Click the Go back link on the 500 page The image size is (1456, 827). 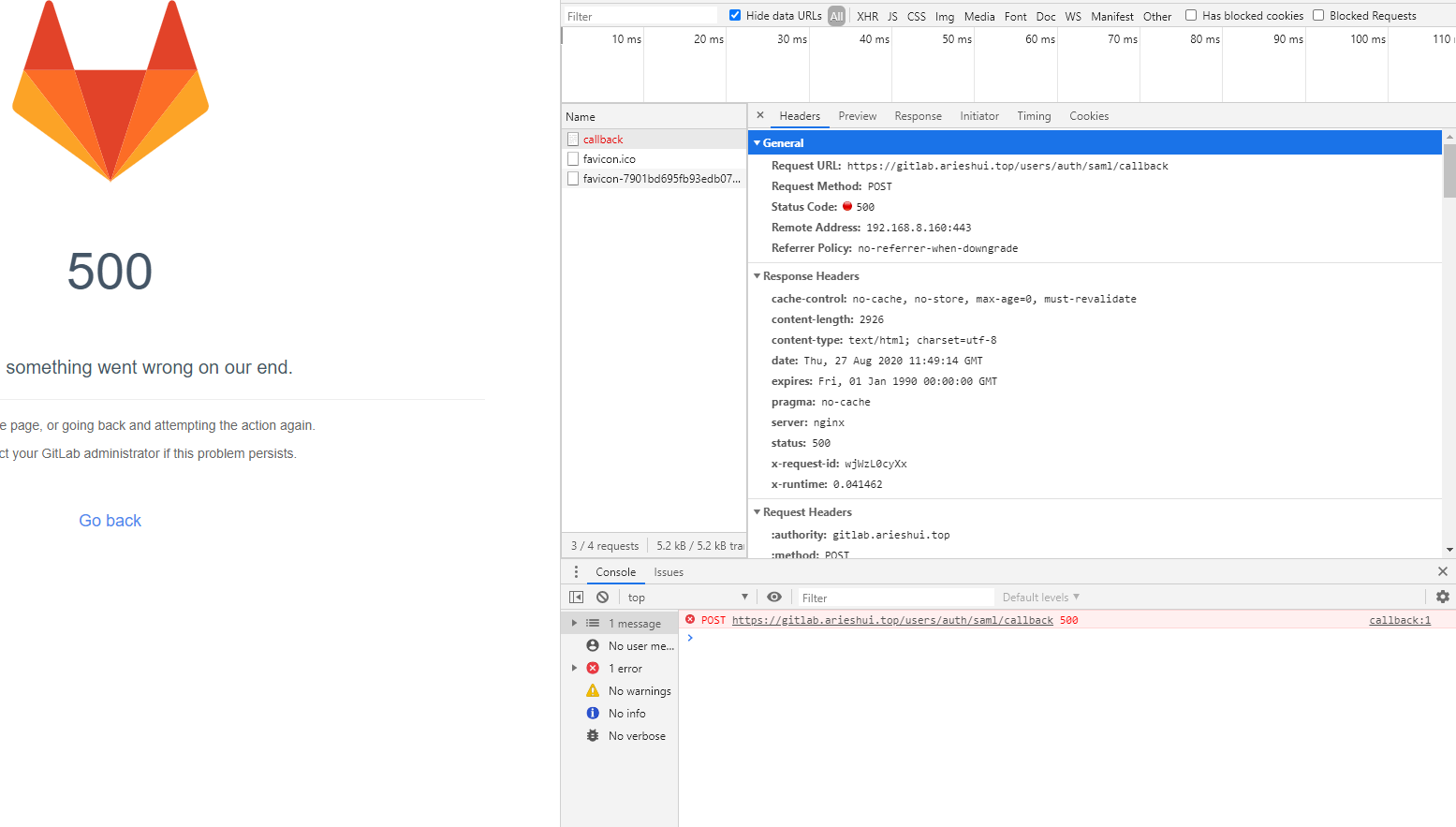110,520
